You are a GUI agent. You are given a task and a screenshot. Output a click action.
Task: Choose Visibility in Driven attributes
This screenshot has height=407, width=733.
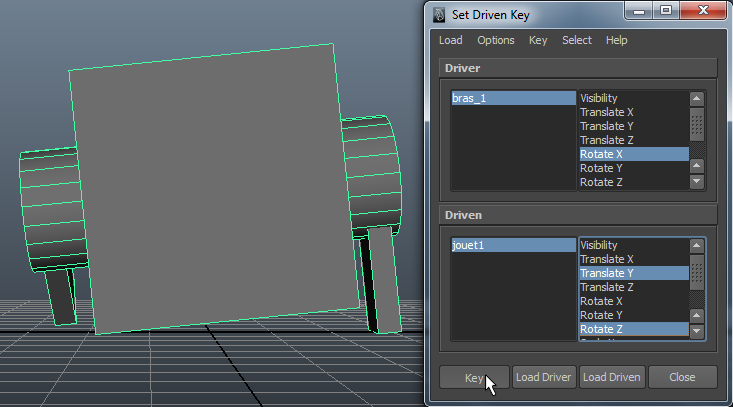[599, 245]
